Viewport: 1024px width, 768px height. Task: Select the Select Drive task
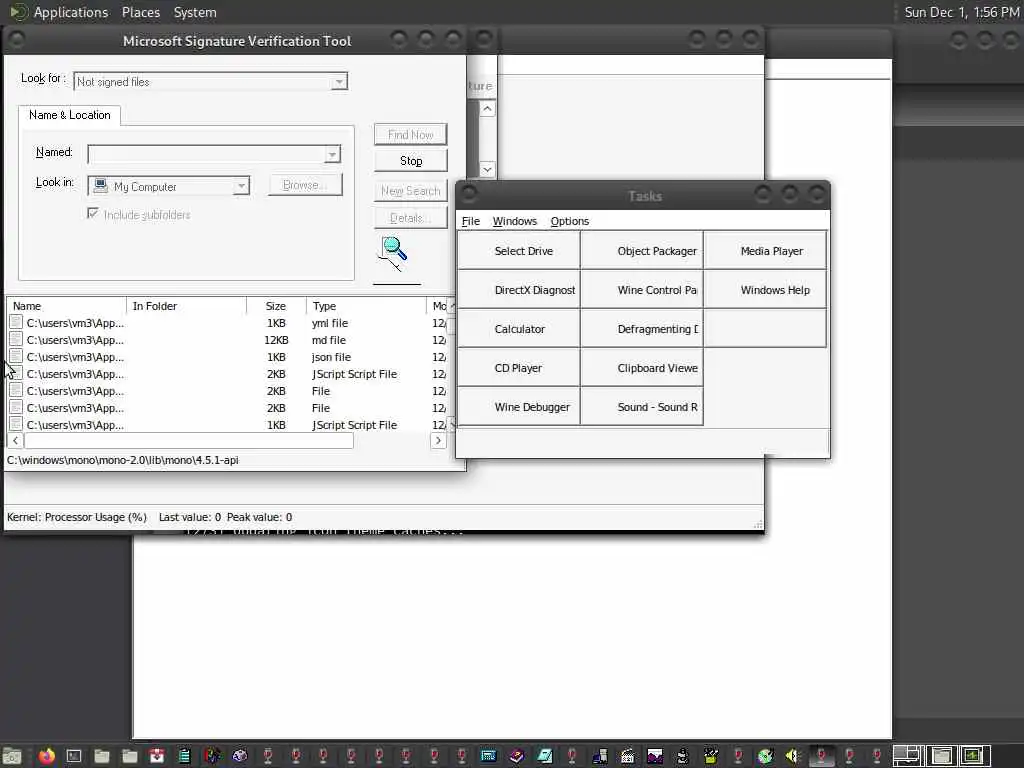519,250
